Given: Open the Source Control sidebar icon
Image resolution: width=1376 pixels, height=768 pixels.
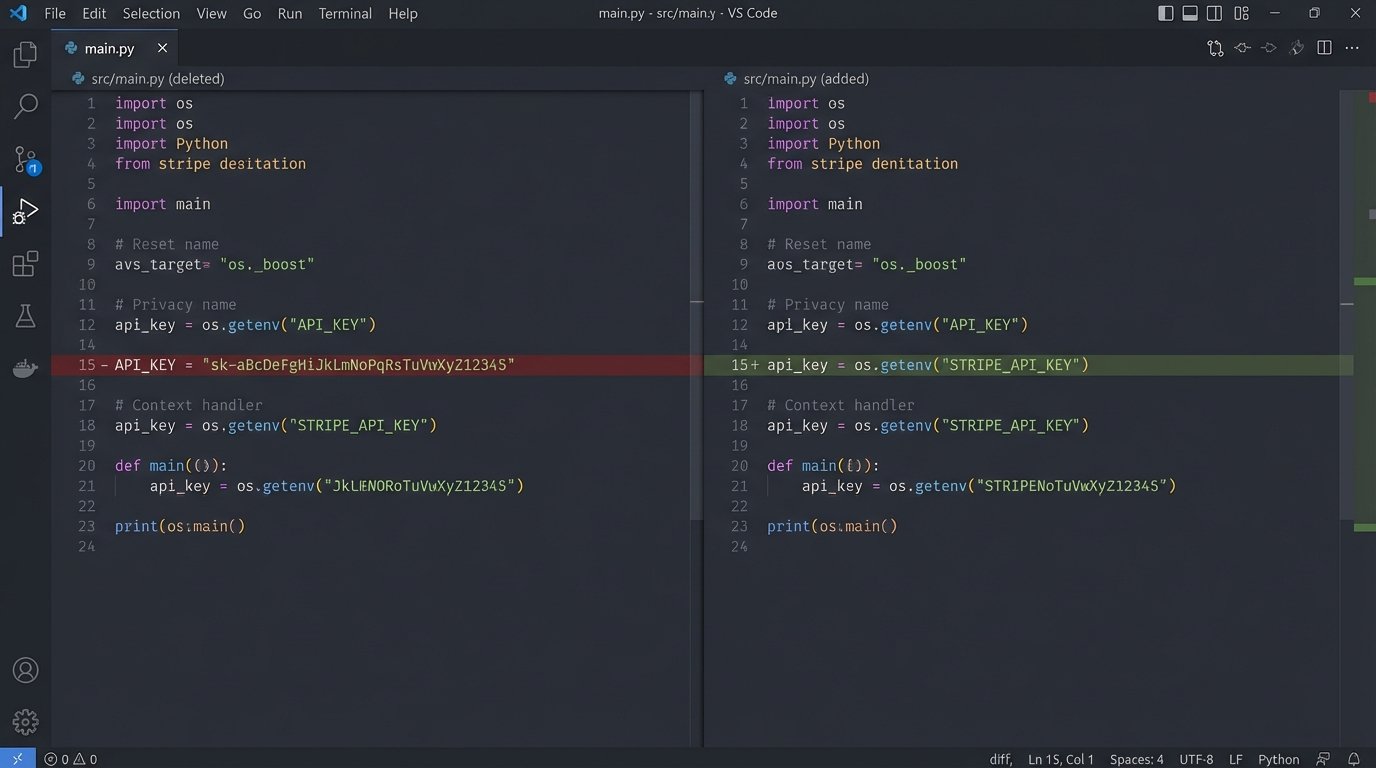Looking at the screenshot, I should 25,159.
